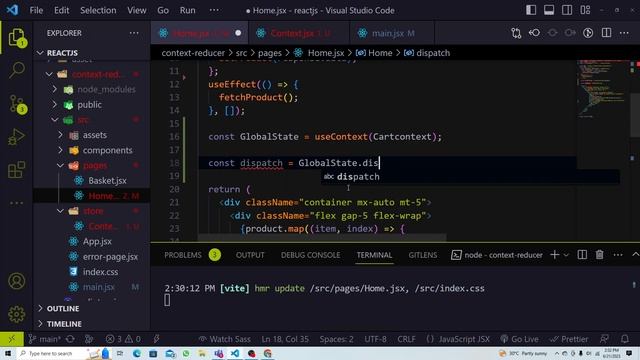The image size is (640, 360).
Task: Click the file annotations toggle icon
Action: tap(588, 33)
